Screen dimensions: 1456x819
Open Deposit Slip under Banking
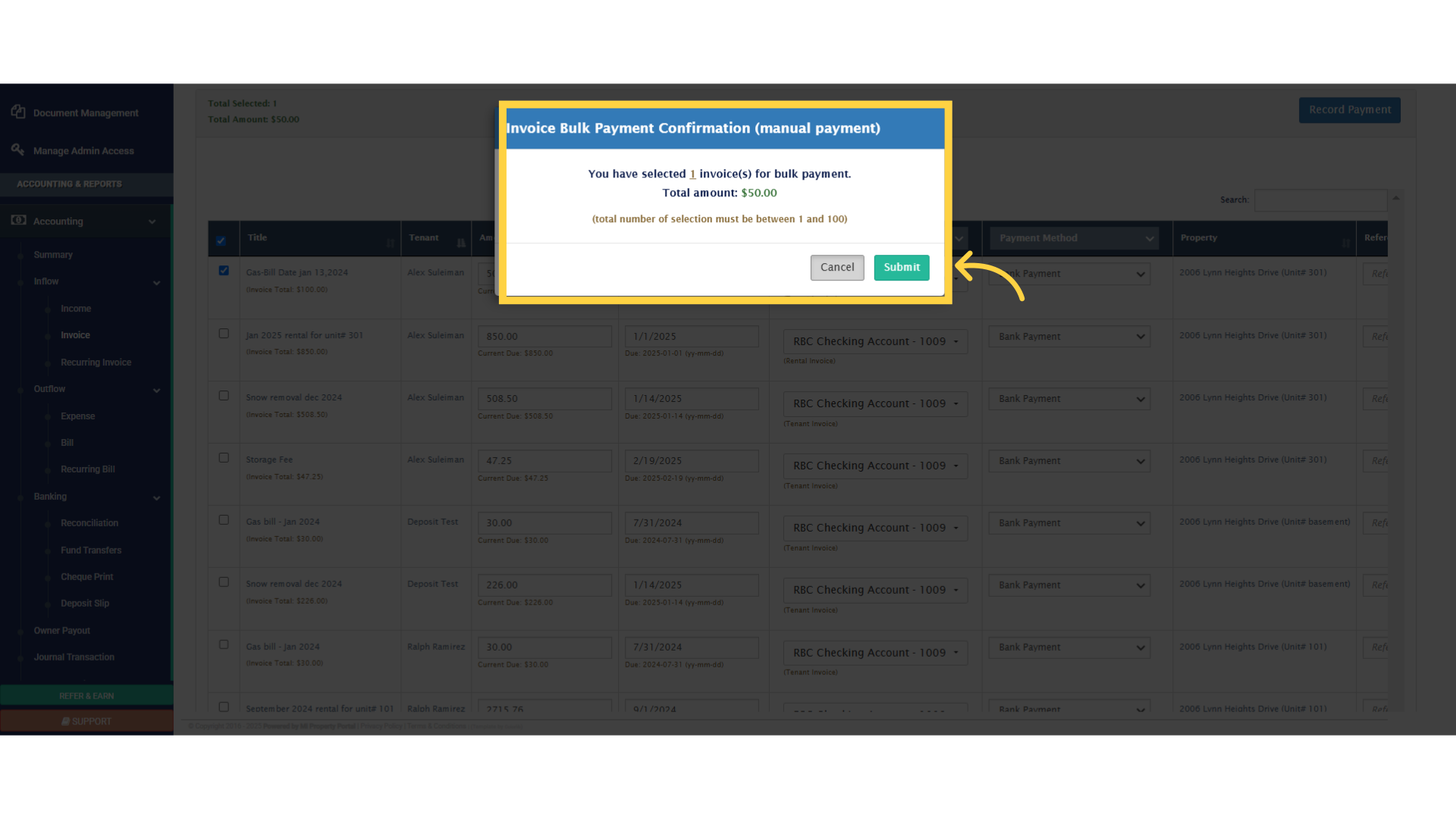(x=85, y=604)
